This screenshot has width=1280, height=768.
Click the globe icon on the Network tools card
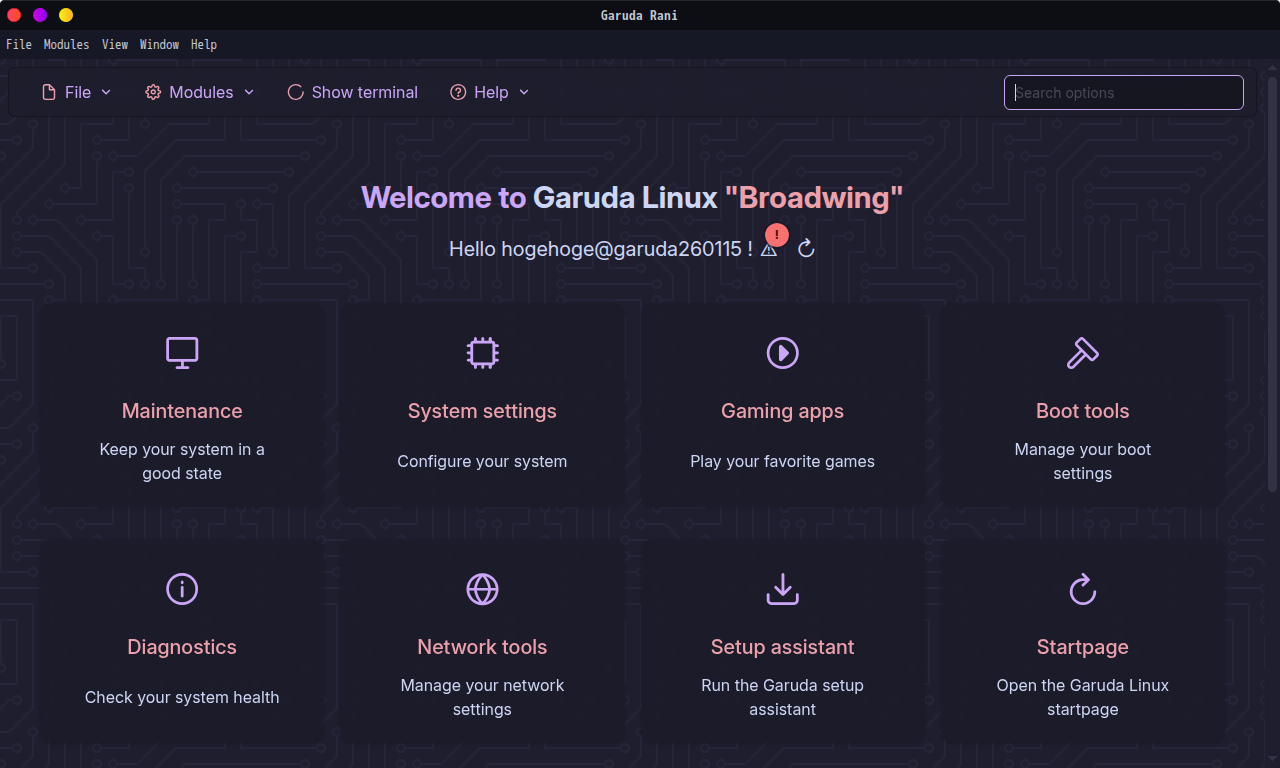(x=482, y=589)
